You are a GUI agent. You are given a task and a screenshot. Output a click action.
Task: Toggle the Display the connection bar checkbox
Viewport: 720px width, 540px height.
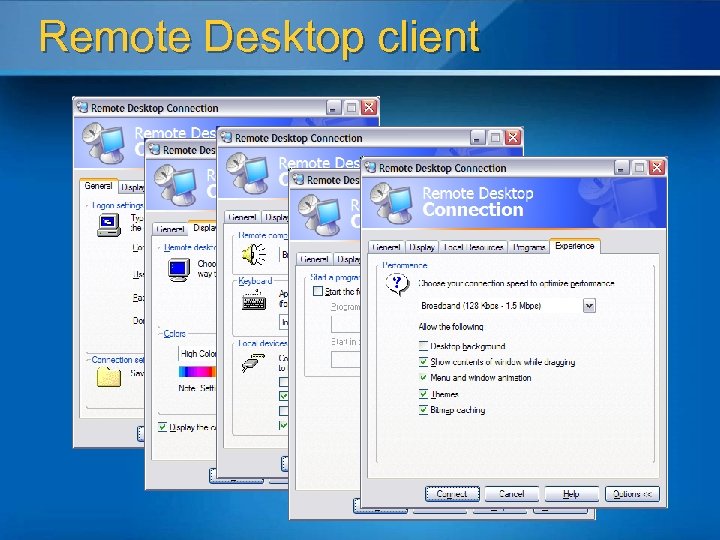162,427
